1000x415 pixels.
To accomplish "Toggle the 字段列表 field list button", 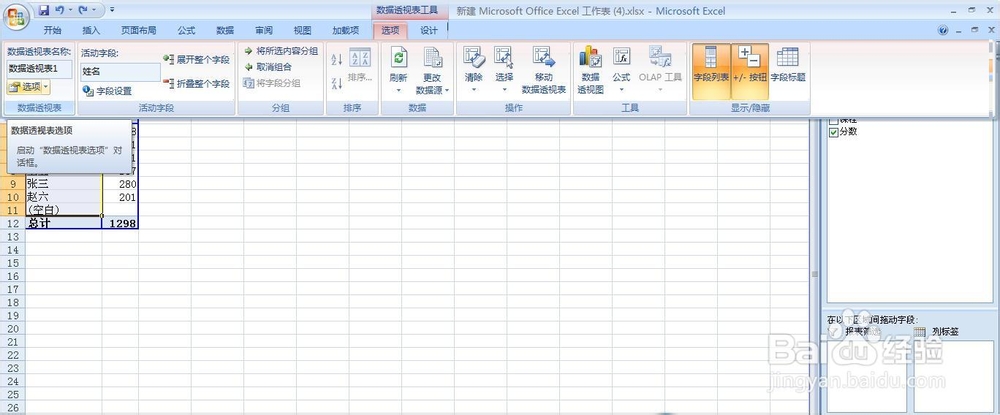I will (x=711, y=71).
